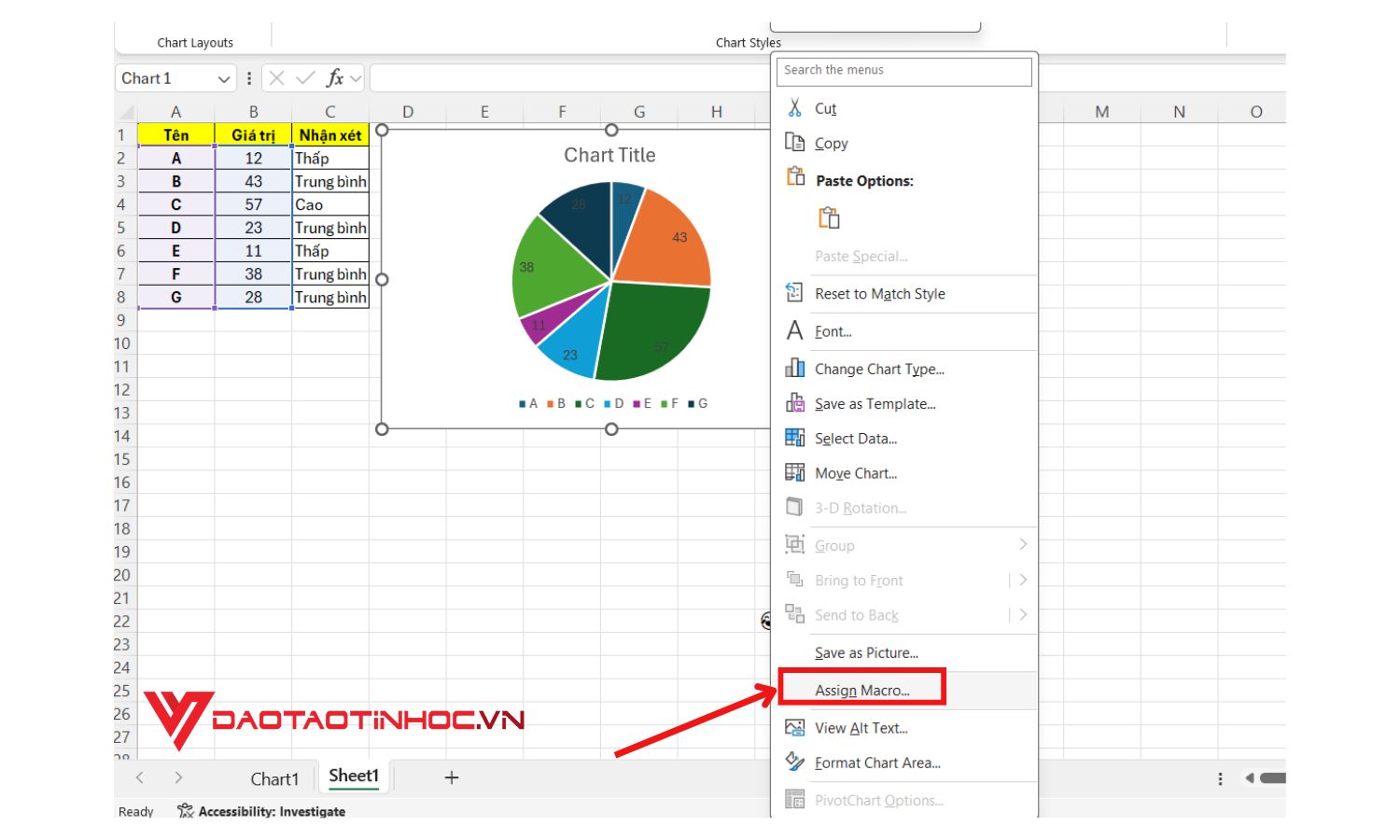Screen dimensions: 1400x840
Task: Switch to the Sheet1 tab
Action: pos(354,777)
